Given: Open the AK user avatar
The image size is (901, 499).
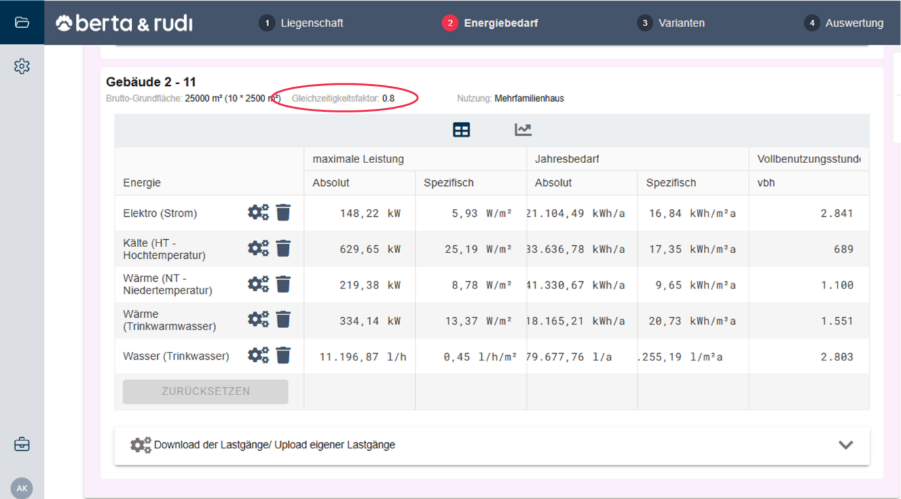Looking at the screenshot, I should point(22,488).
